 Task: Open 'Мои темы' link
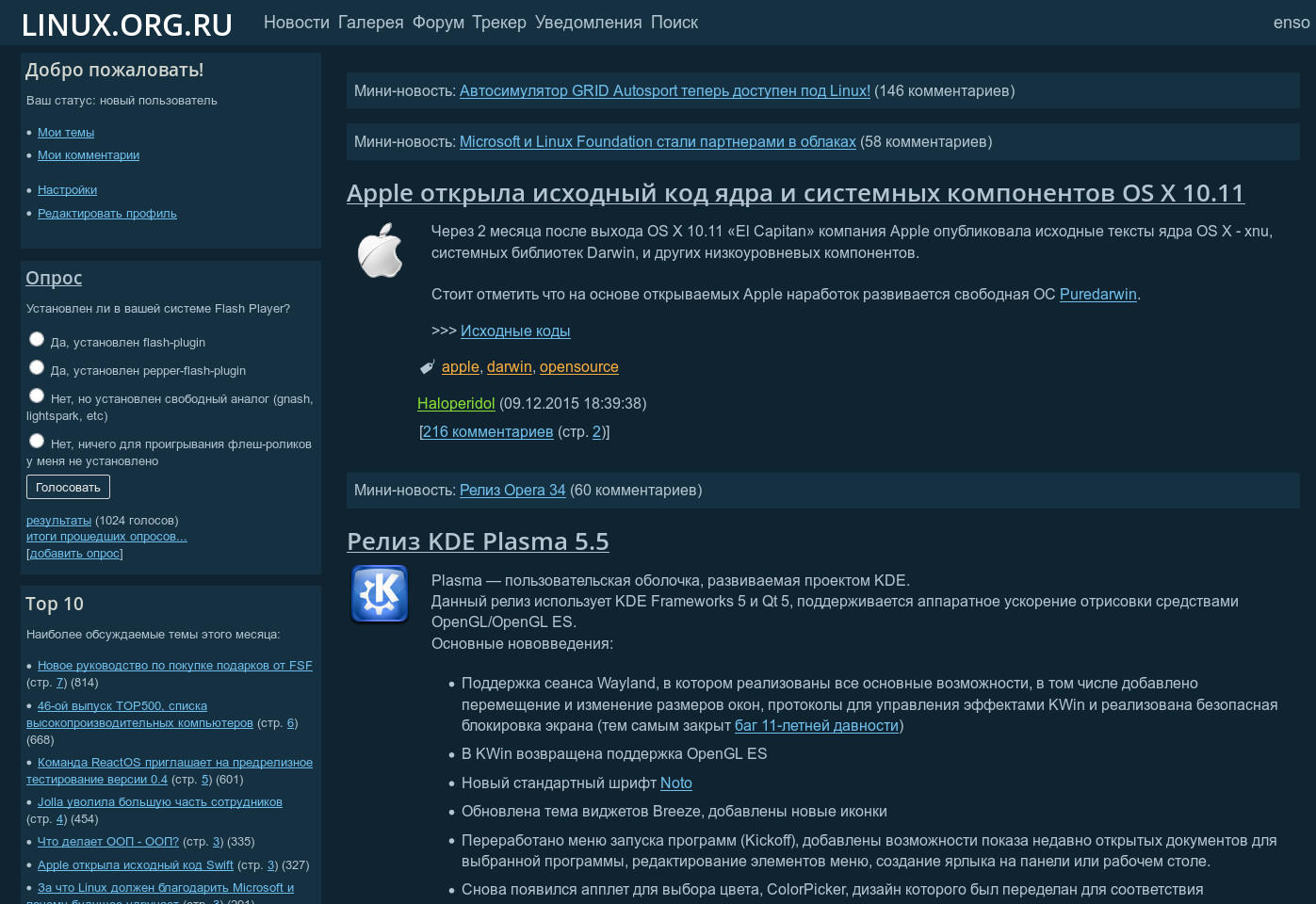66,133
